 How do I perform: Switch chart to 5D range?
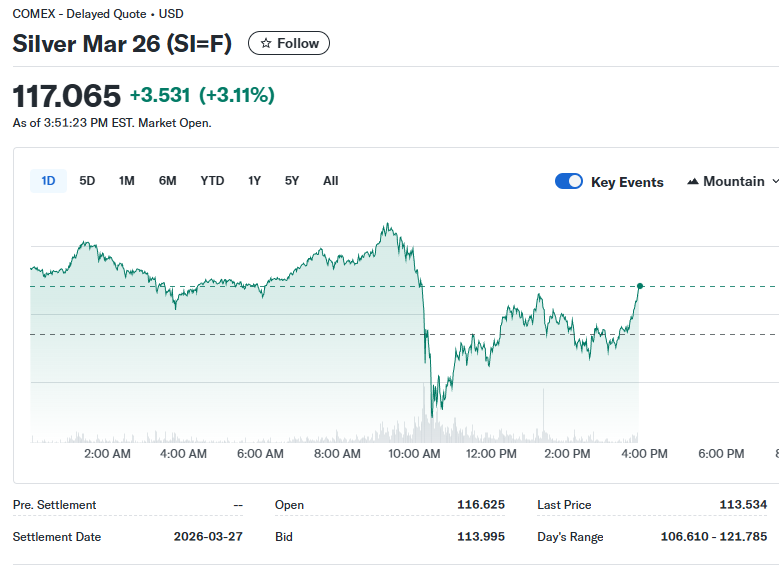87,181
